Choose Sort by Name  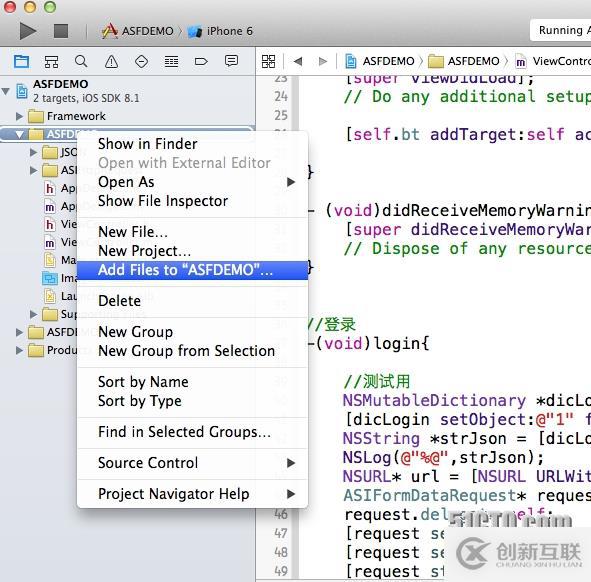192,382
